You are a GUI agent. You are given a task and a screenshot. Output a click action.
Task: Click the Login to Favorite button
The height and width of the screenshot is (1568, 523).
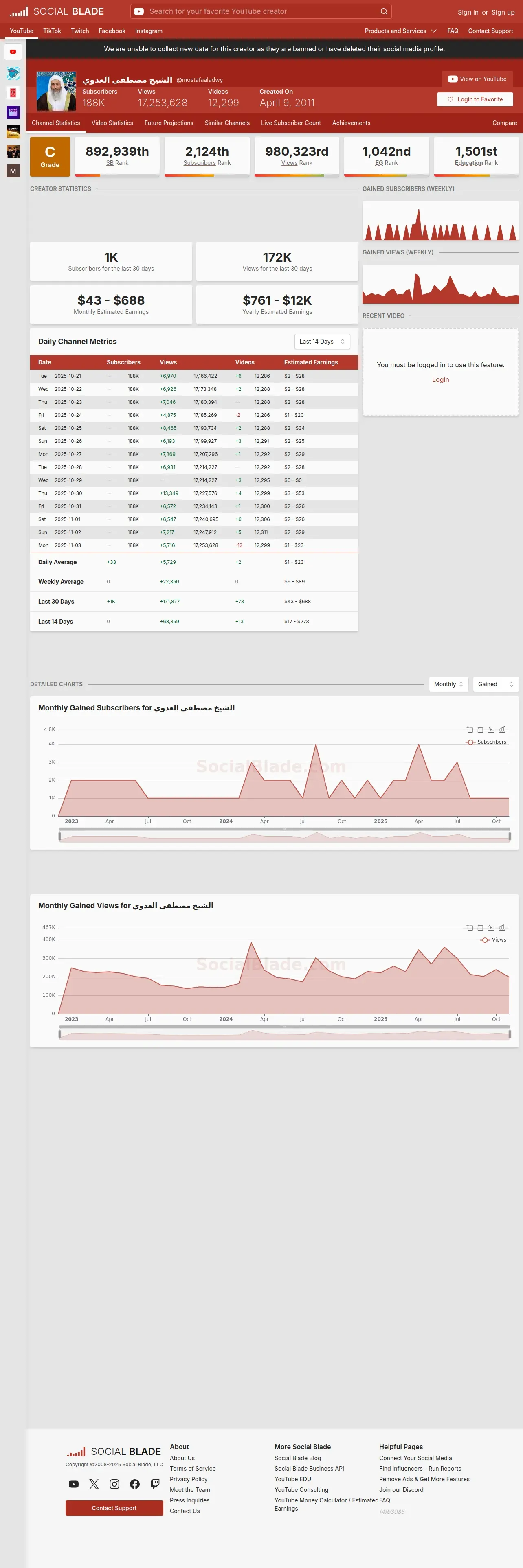(475, 99)
